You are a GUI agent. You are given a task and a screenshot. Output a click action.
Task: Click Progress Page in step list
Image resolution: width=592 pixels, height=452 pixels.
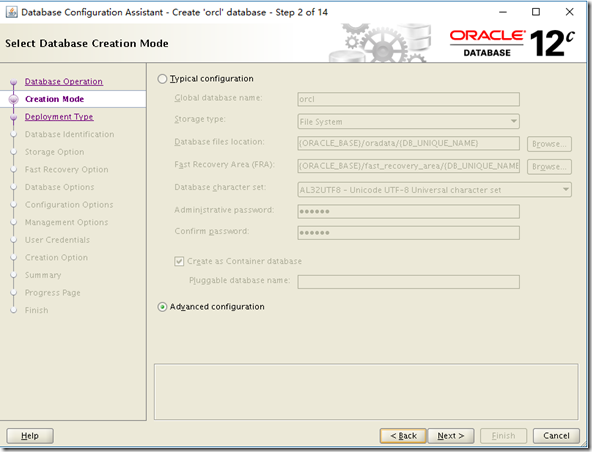pos(52,293)
